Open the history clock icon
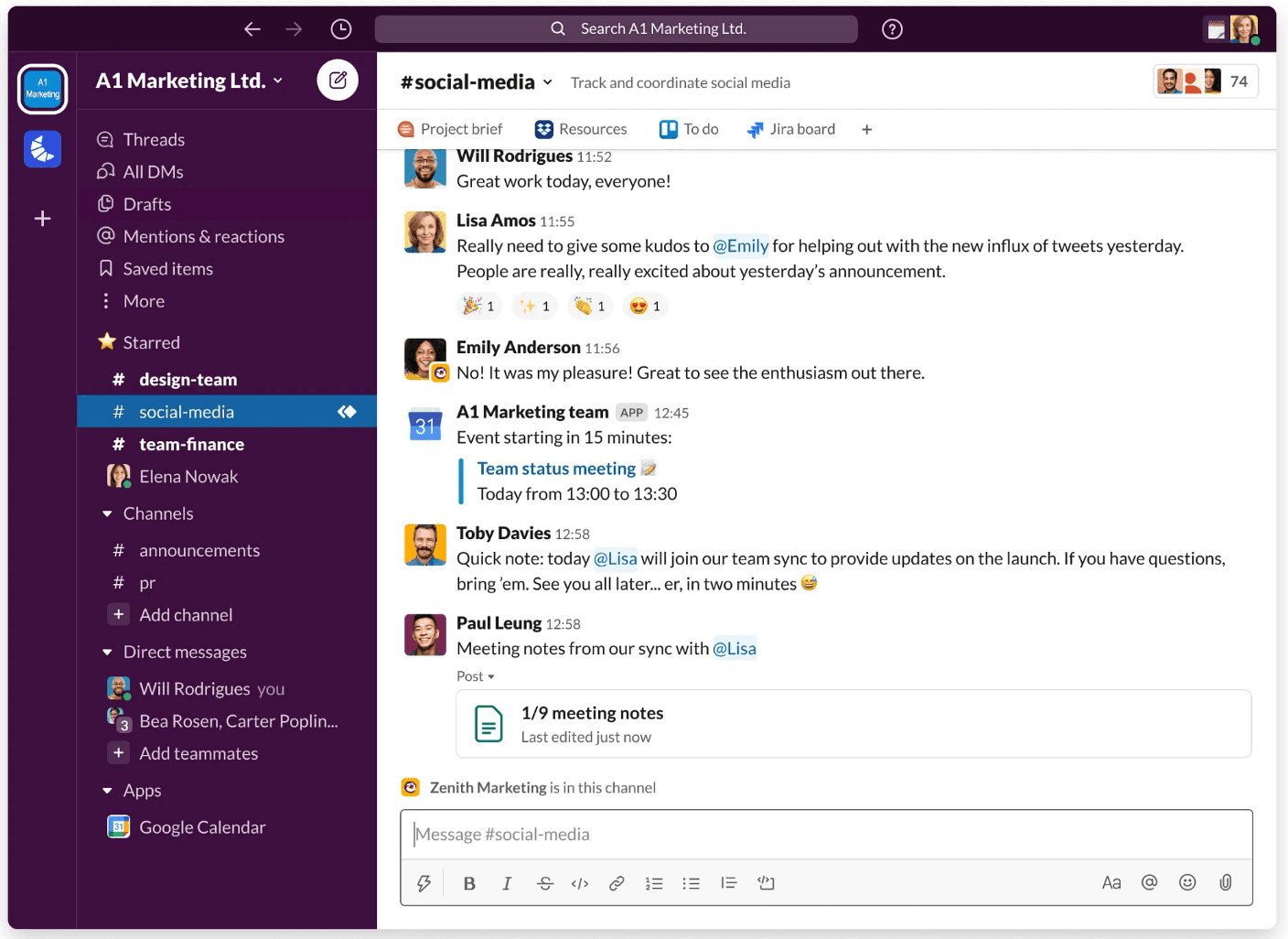Image resolution: width=1288 pixels, height=939 pixels. pos(341,29)
